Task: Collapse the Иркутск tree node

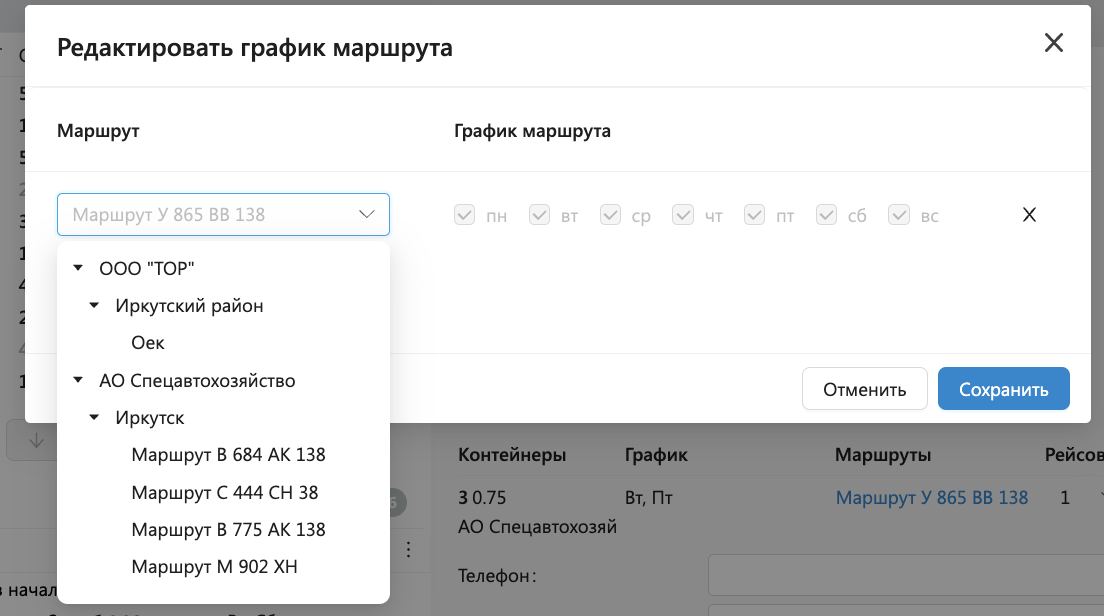Action: (x=94, y=418)
